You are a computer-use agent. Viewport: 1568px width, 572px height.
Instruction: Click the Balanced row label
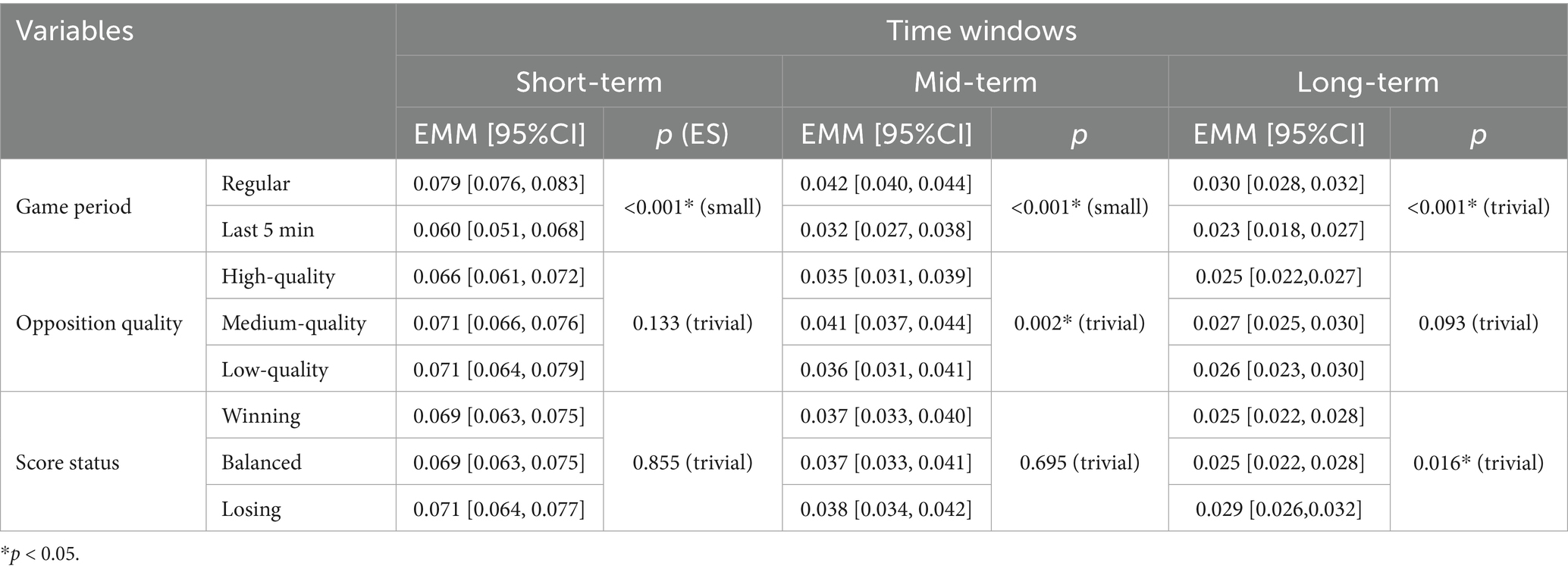click(262, 462)
